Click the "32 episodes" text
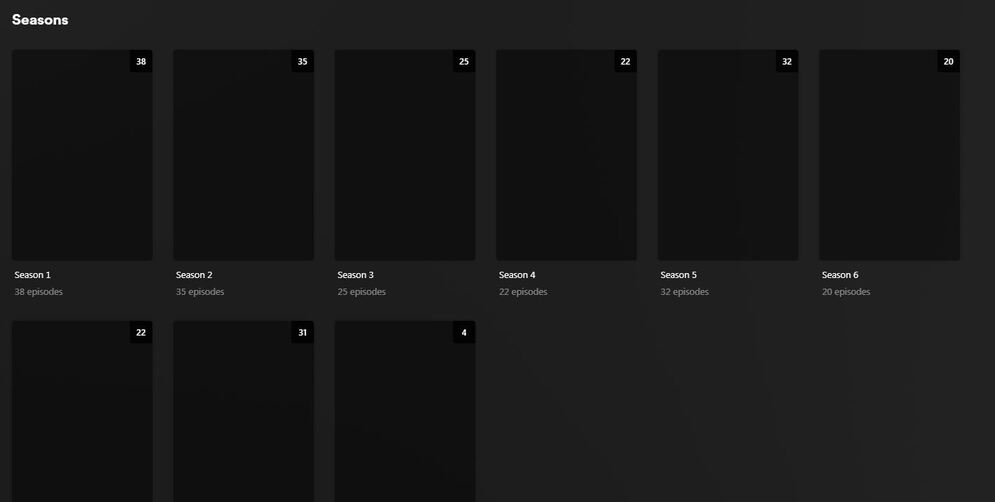This screenshot has width=995, height=502. (x=685, y=292)
